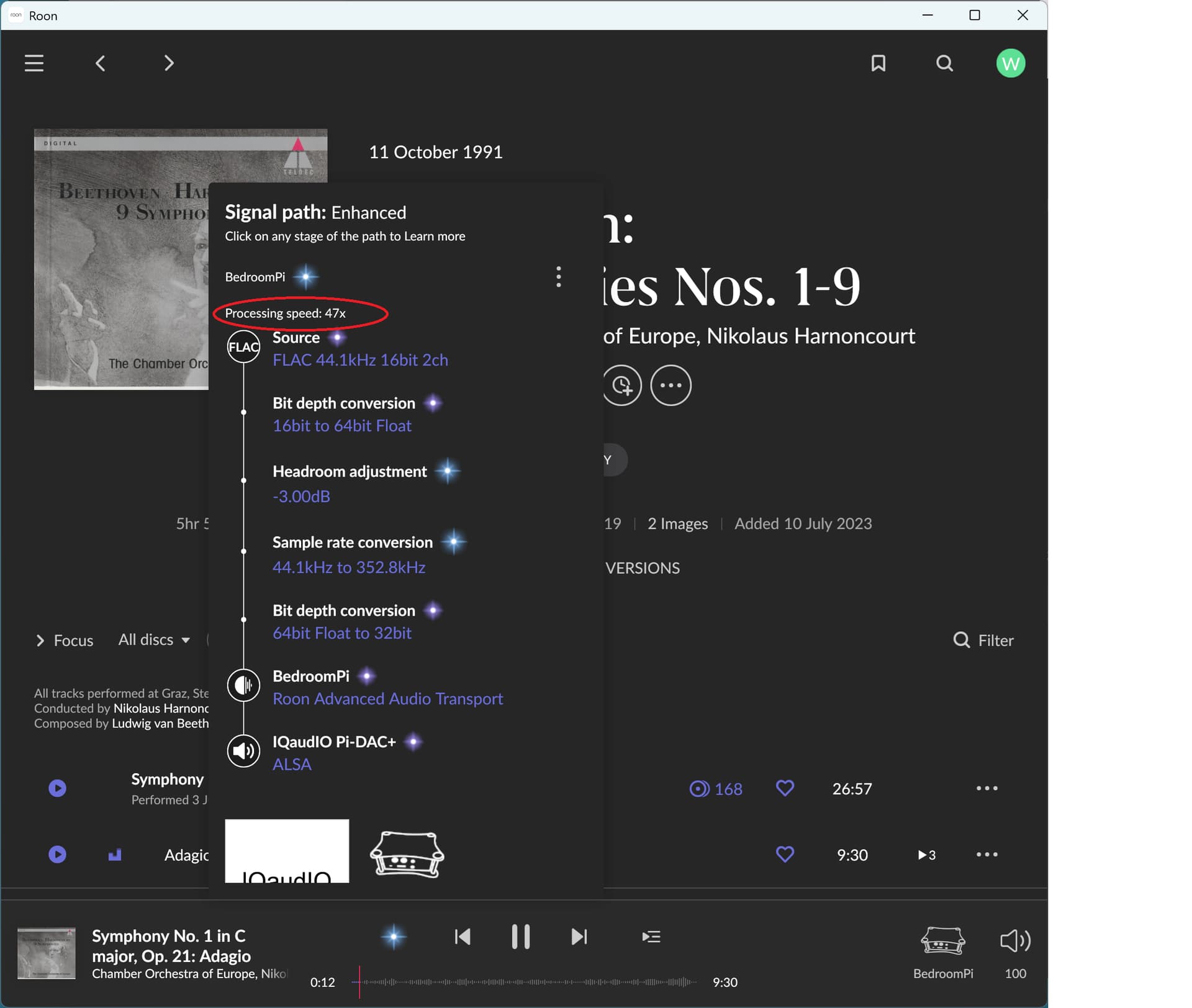Click the now-playing album thumbnail

pos(47,953)
